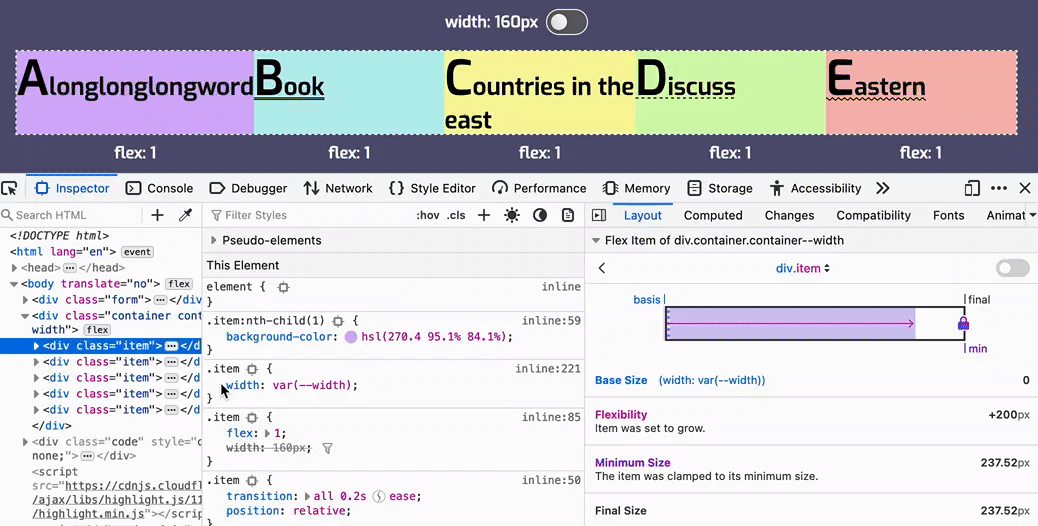Viewport: 1038px width, 526px height.
Task: Toggle print media simulation page icon
Action: point(568,215)
